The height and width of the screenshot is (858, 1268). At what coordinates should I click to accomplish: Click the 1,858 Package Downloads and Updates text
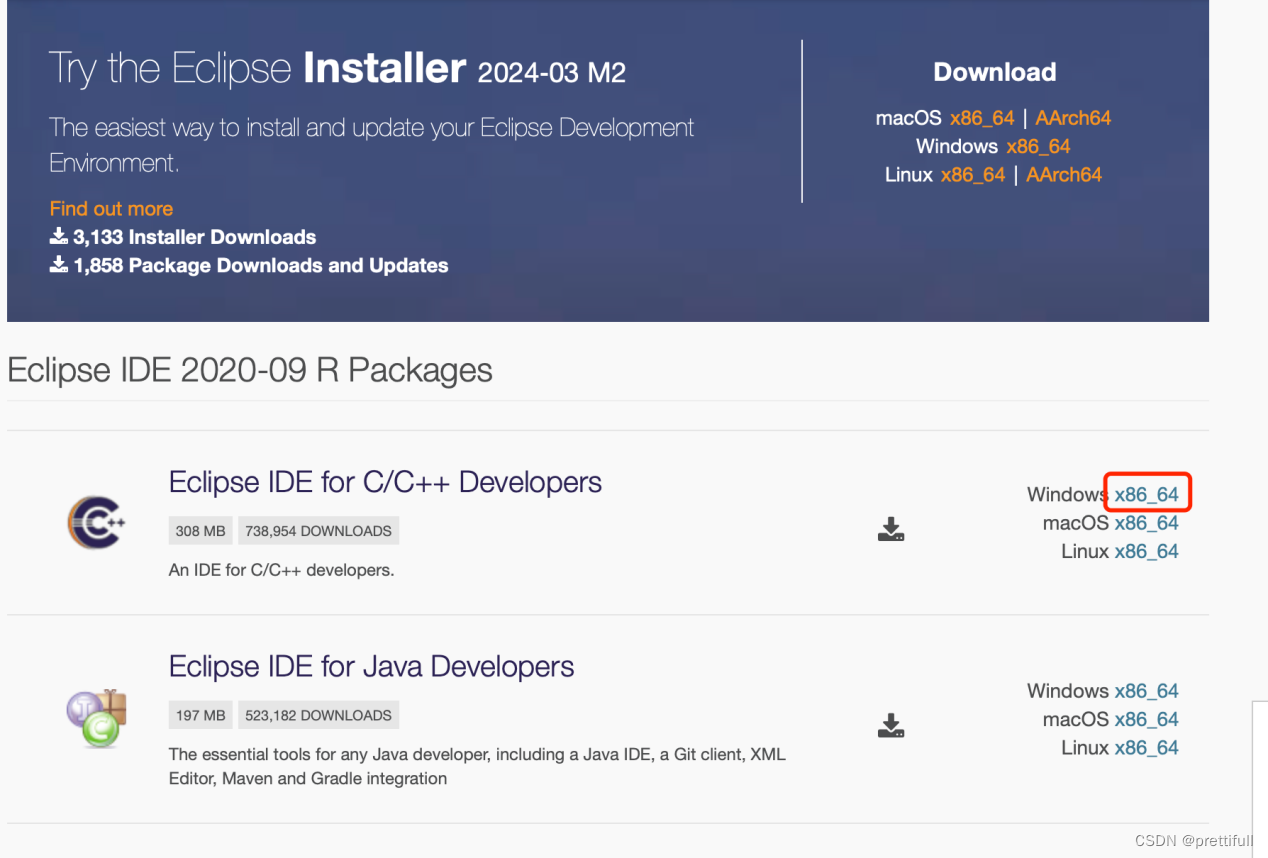260,265
